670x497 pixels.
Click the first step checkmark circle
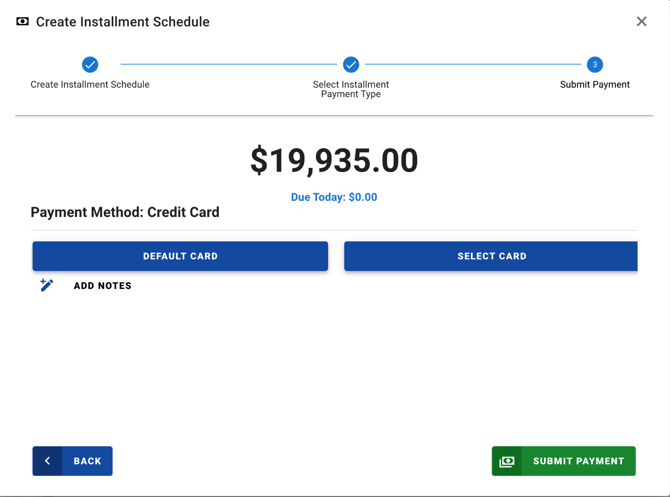(x=90, y=65)
